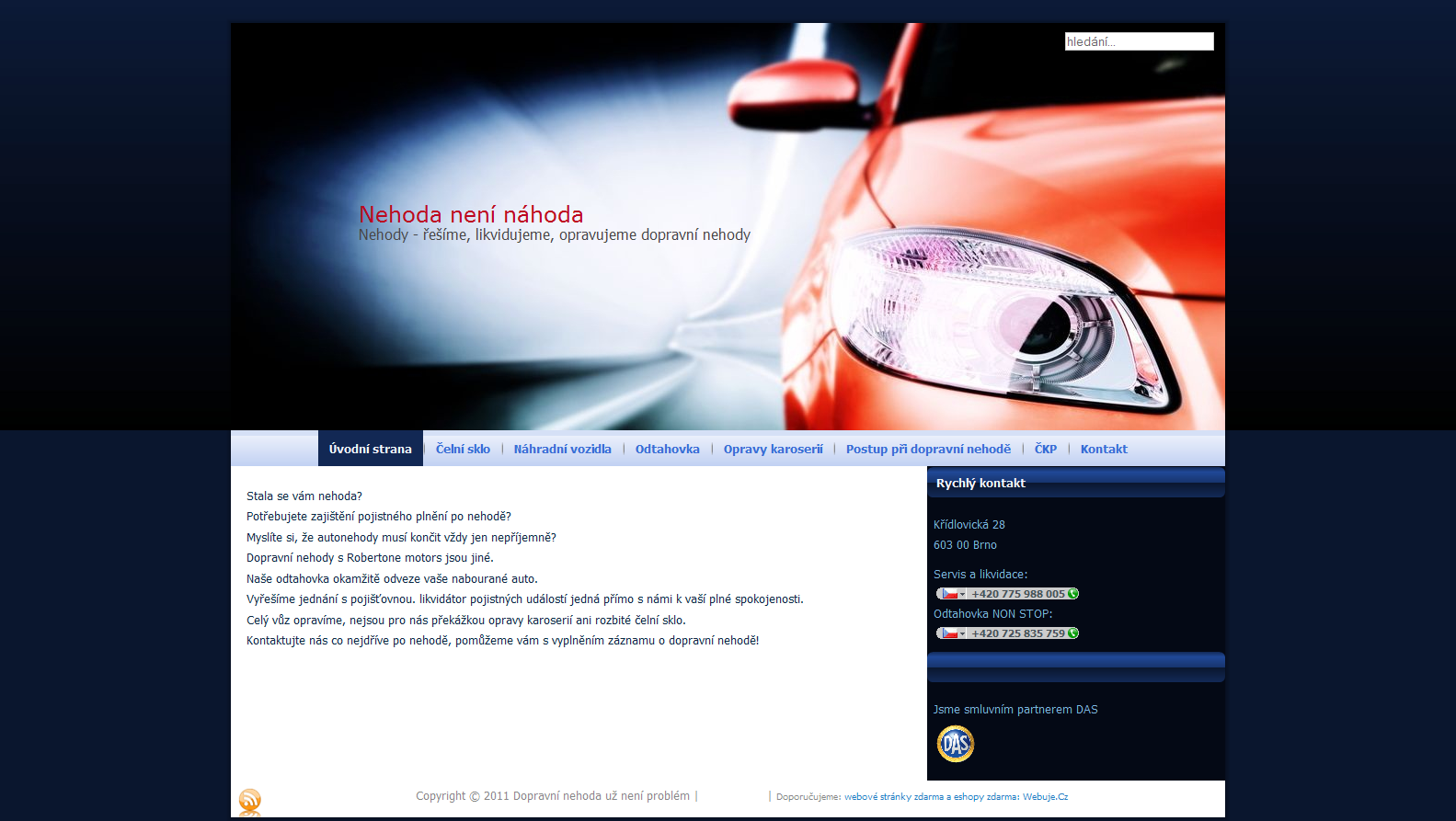Open the Kontakt page
1456x821 pixels.
tap(1104, 449)
